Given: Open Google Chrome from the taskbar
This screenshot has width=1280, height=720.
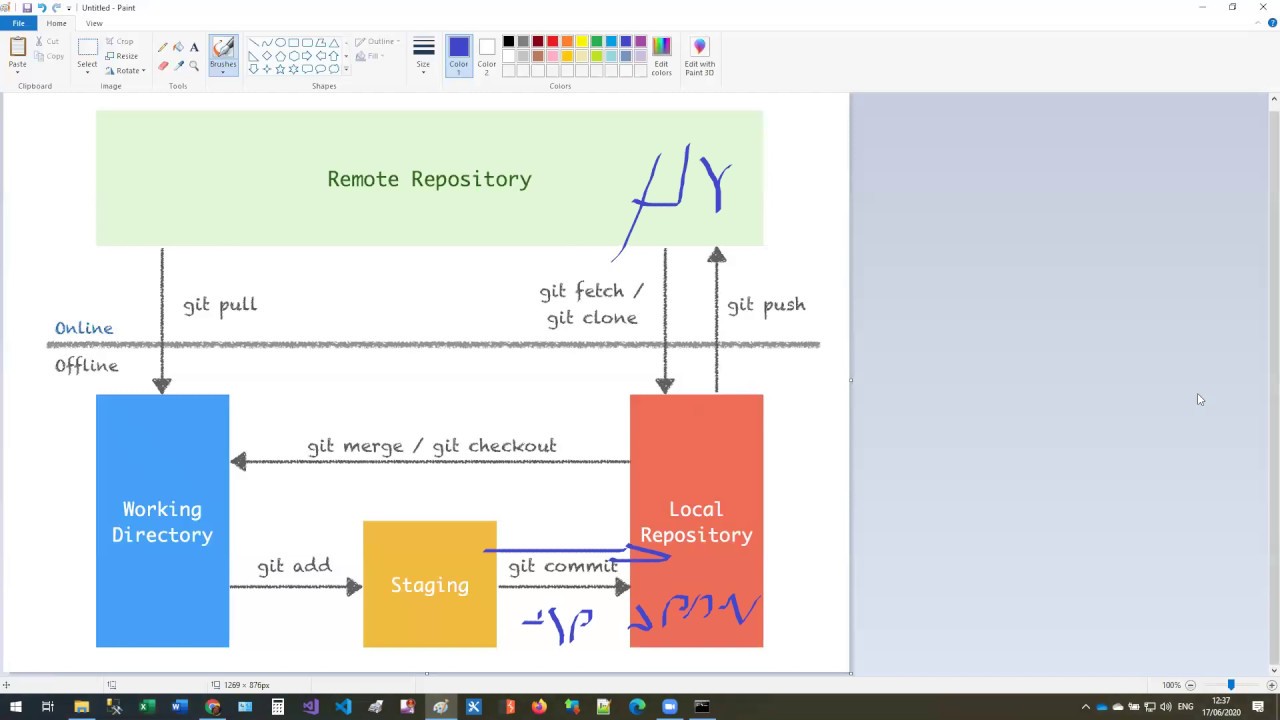Looking at the screenshot, I should click(x=212, y=707).
